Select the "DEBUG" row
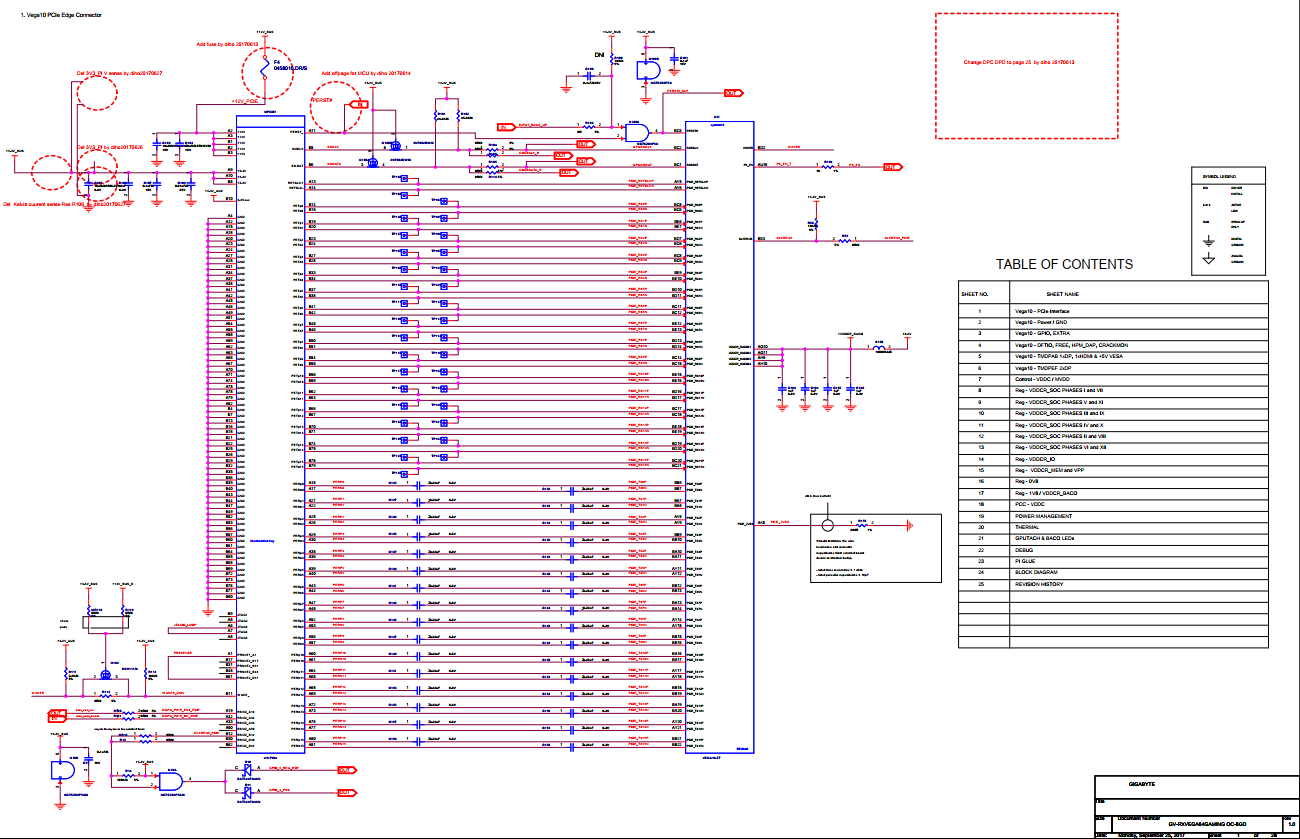This screenshot has width=1300, height=839. [x=1113, y=551]
